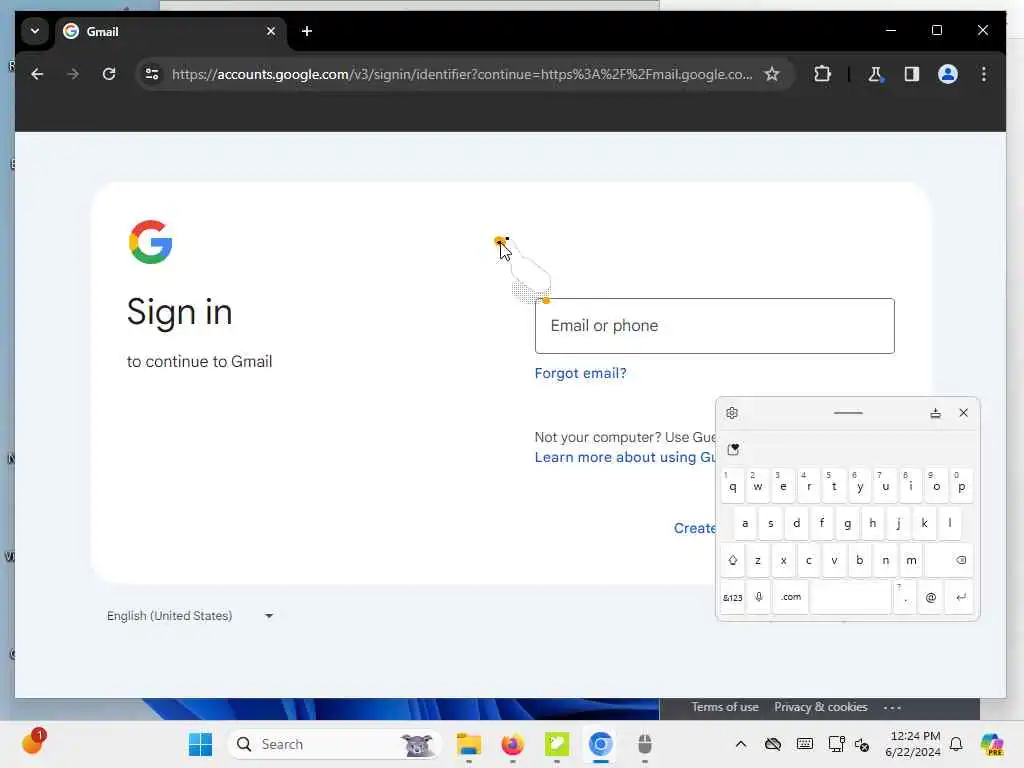Tap the g key on touch keyboard
Viewport: 1024px width, 768px height.
(x=848, y=524)
